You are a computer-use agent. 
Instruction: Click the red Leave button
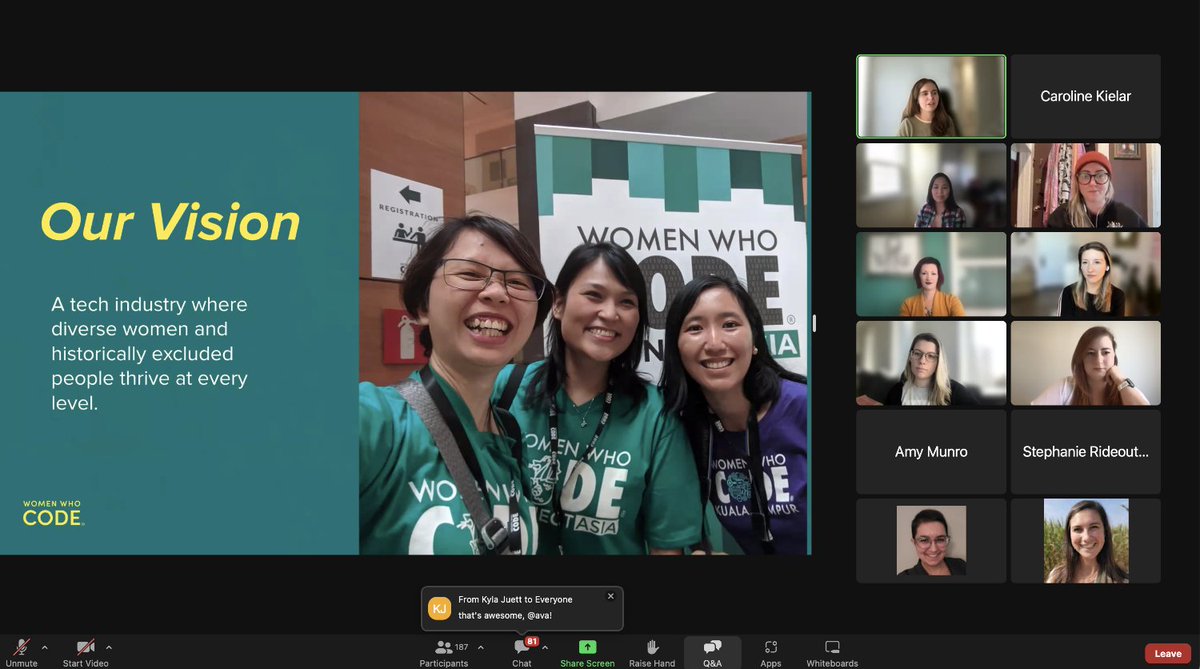tap(1168, 653)
